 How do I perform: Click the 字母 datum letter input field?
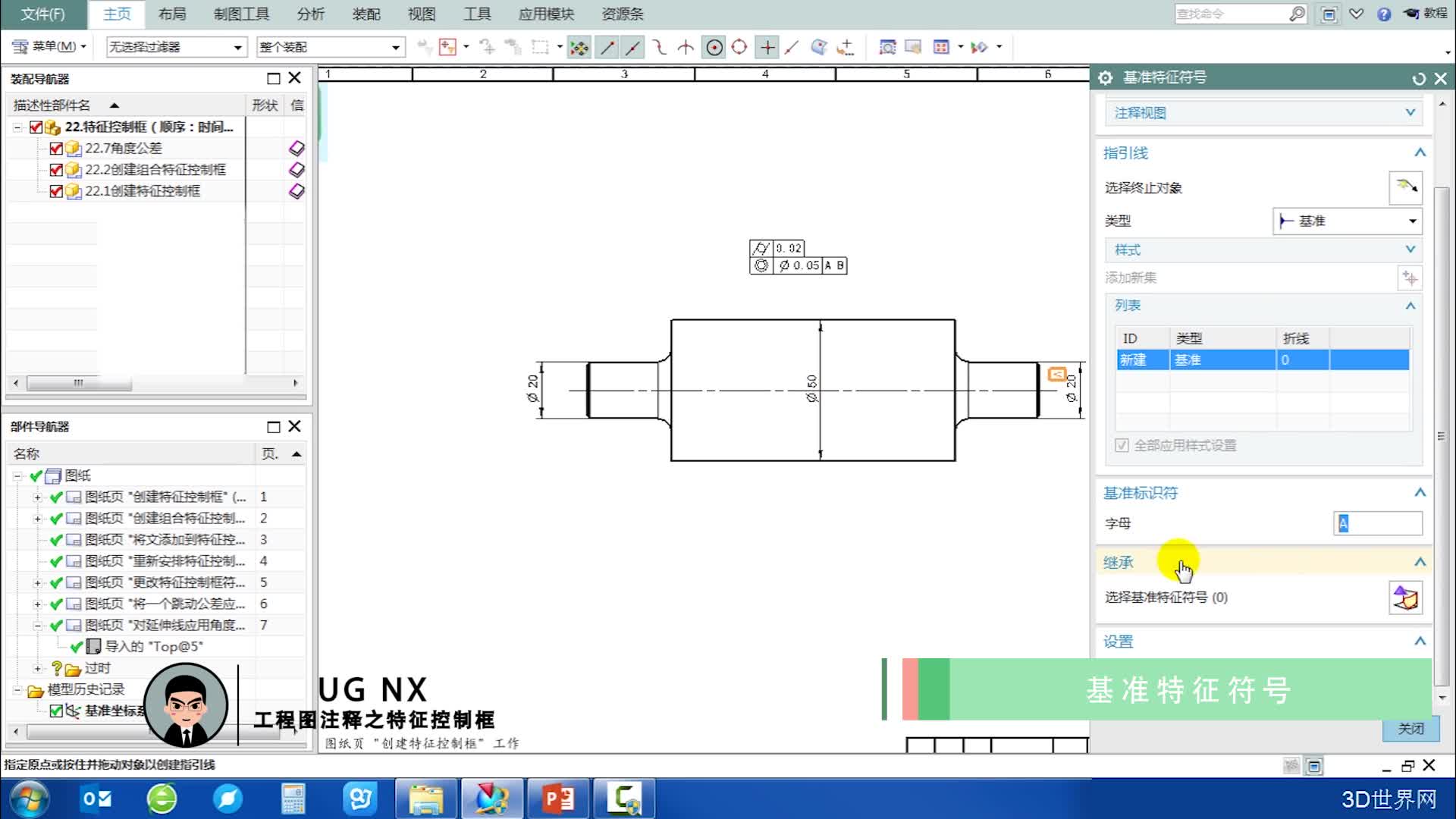pos(1377,523)
